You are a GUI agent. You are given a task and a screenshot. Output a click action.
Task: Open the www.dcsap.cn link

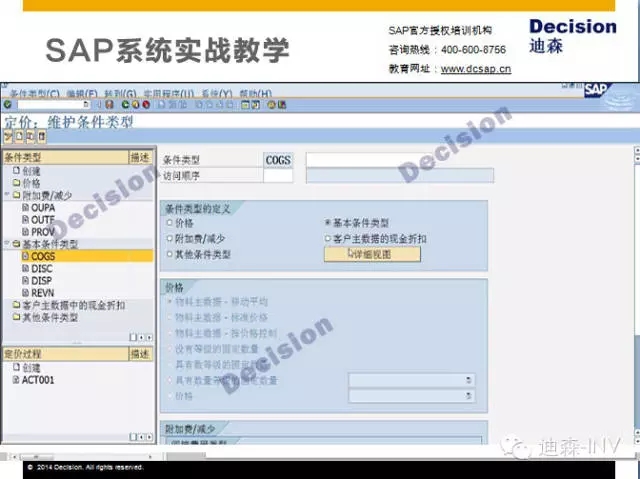click(476, 69)
